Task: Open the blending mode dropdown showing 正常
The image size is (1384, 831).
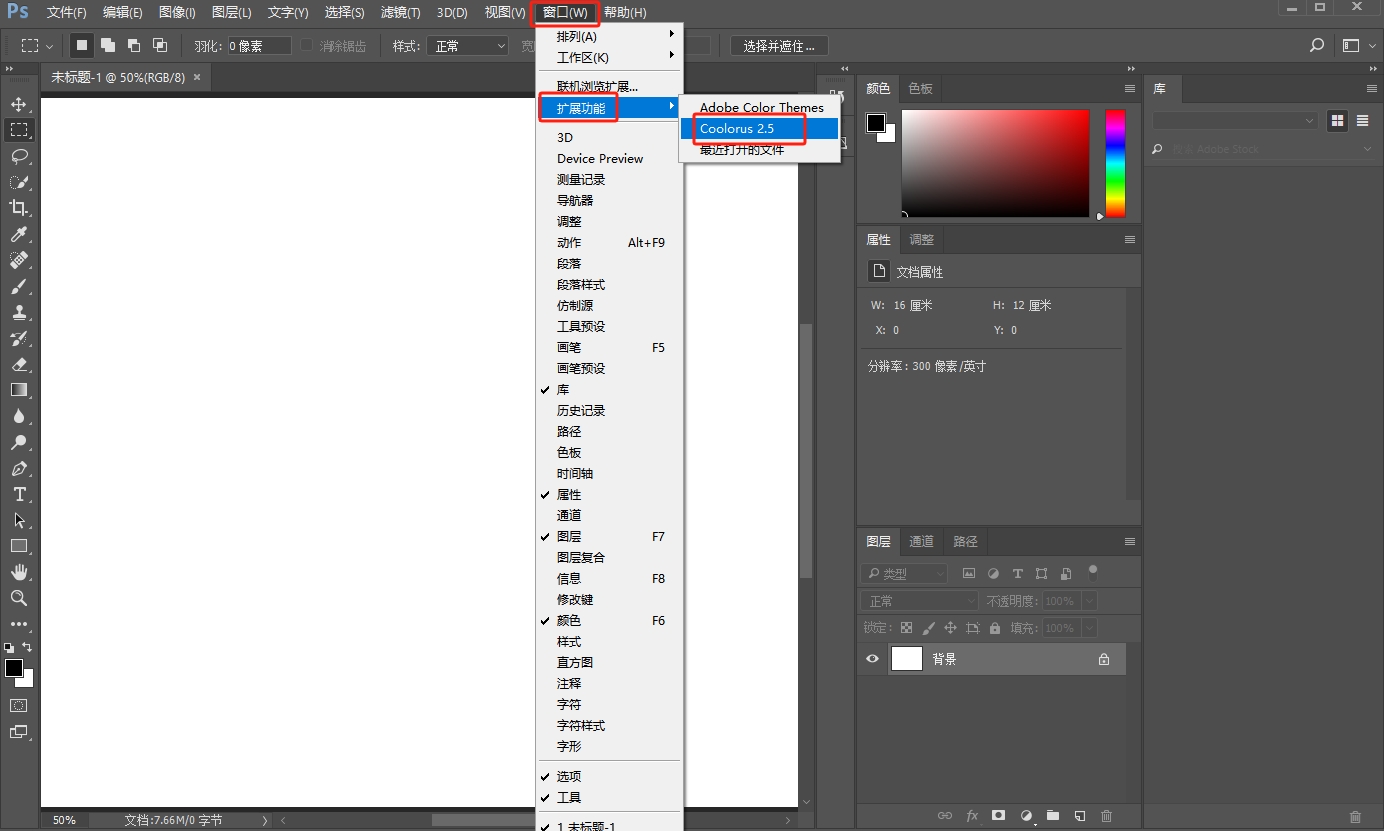Action: point(917,600)
